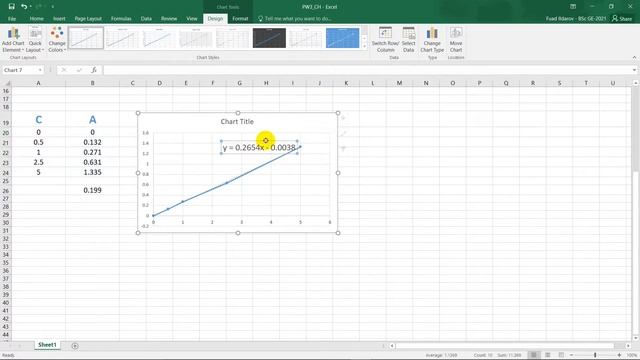Expand the formula bar with its arrow
Screen dimensions: 640x360
tap(634, 70)
